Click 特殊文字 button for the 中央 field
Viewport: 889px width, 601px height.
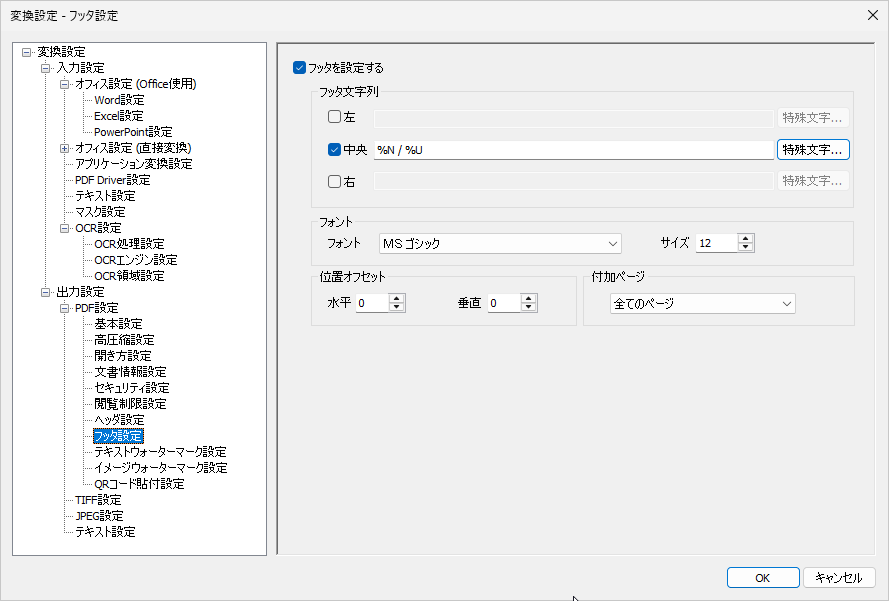(813, 150)
